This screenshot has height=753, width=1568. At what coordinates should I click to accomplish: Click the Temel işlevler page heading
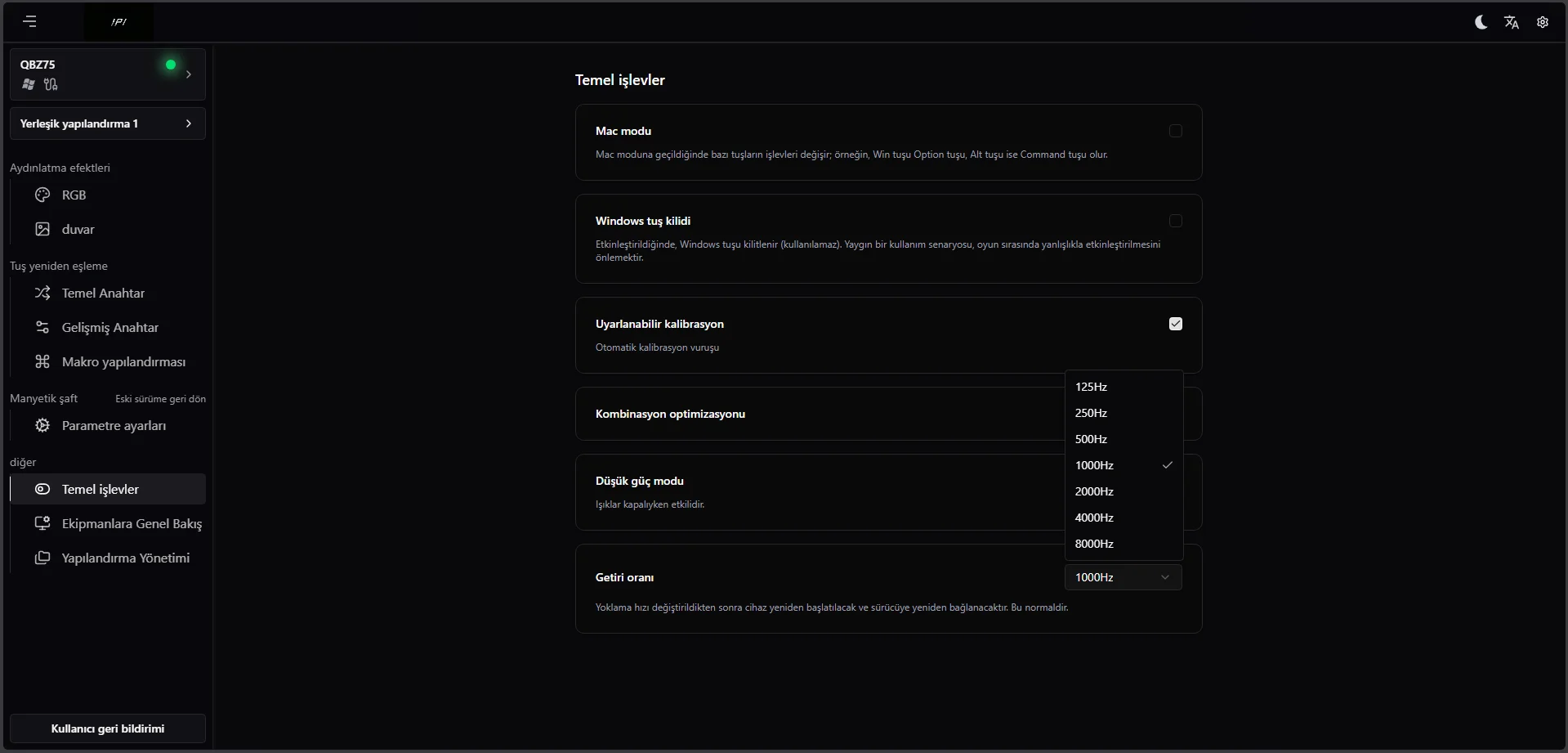click(x=620, y=80)
